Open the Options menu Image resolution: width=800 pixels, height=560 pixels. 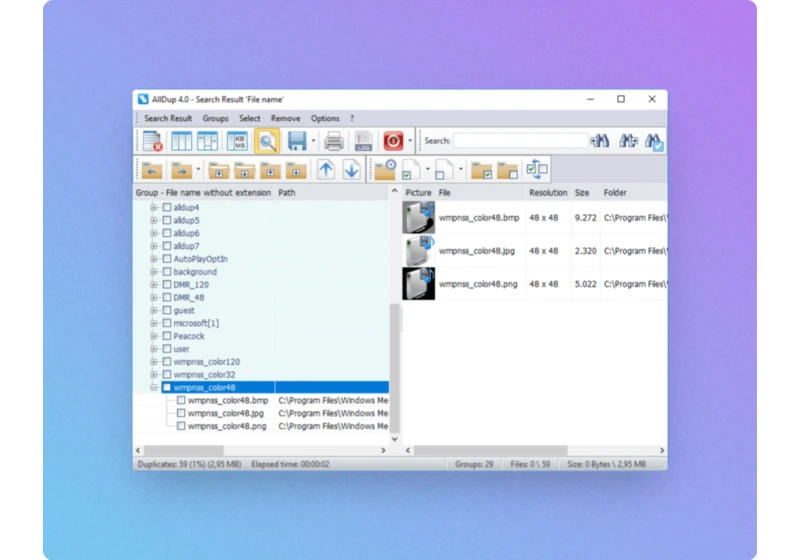click(325, 118)
